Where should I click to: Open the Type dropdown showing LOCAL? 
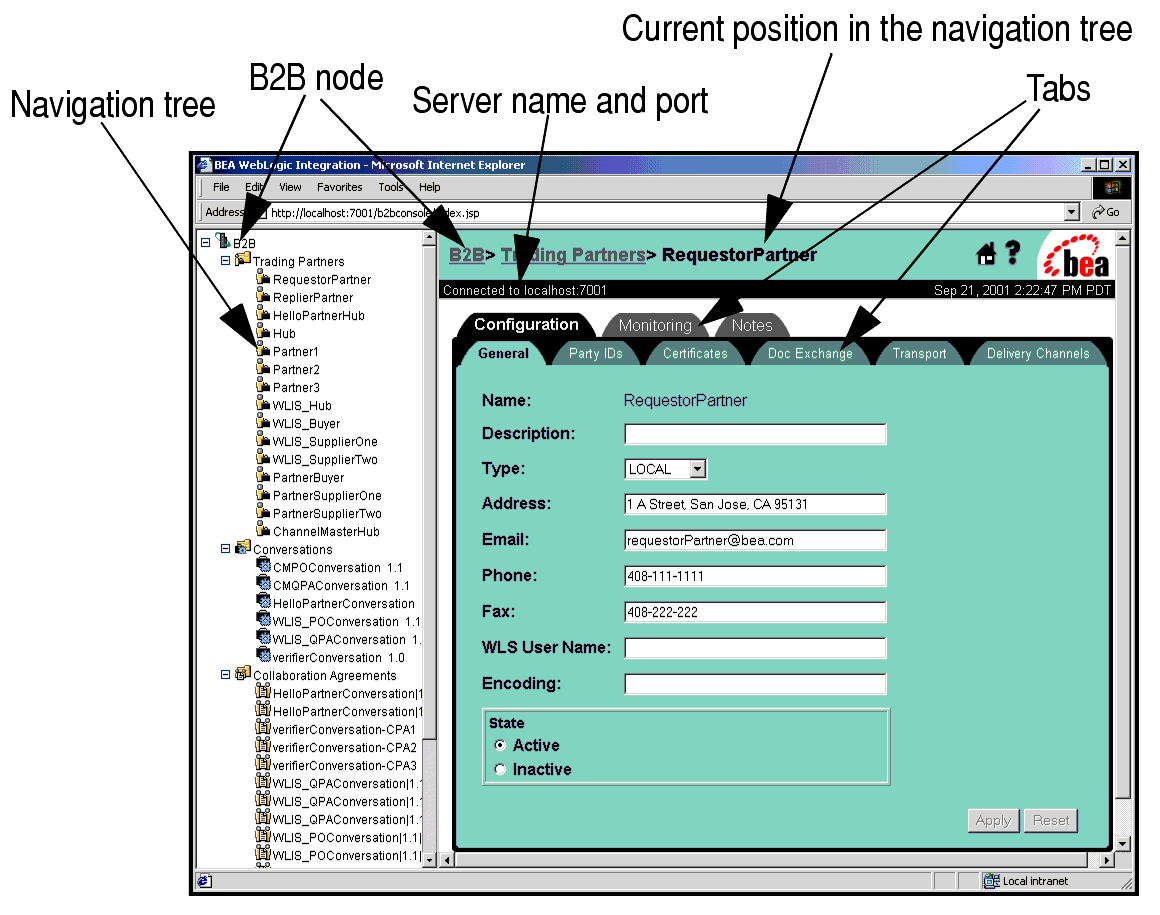698,469
